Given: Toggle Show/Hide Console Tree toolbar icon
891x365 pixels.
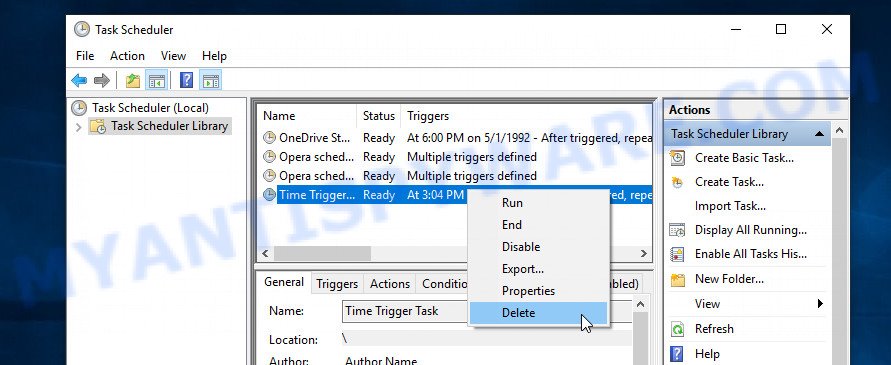Looking at the screenshot, I should pos(156,81).
